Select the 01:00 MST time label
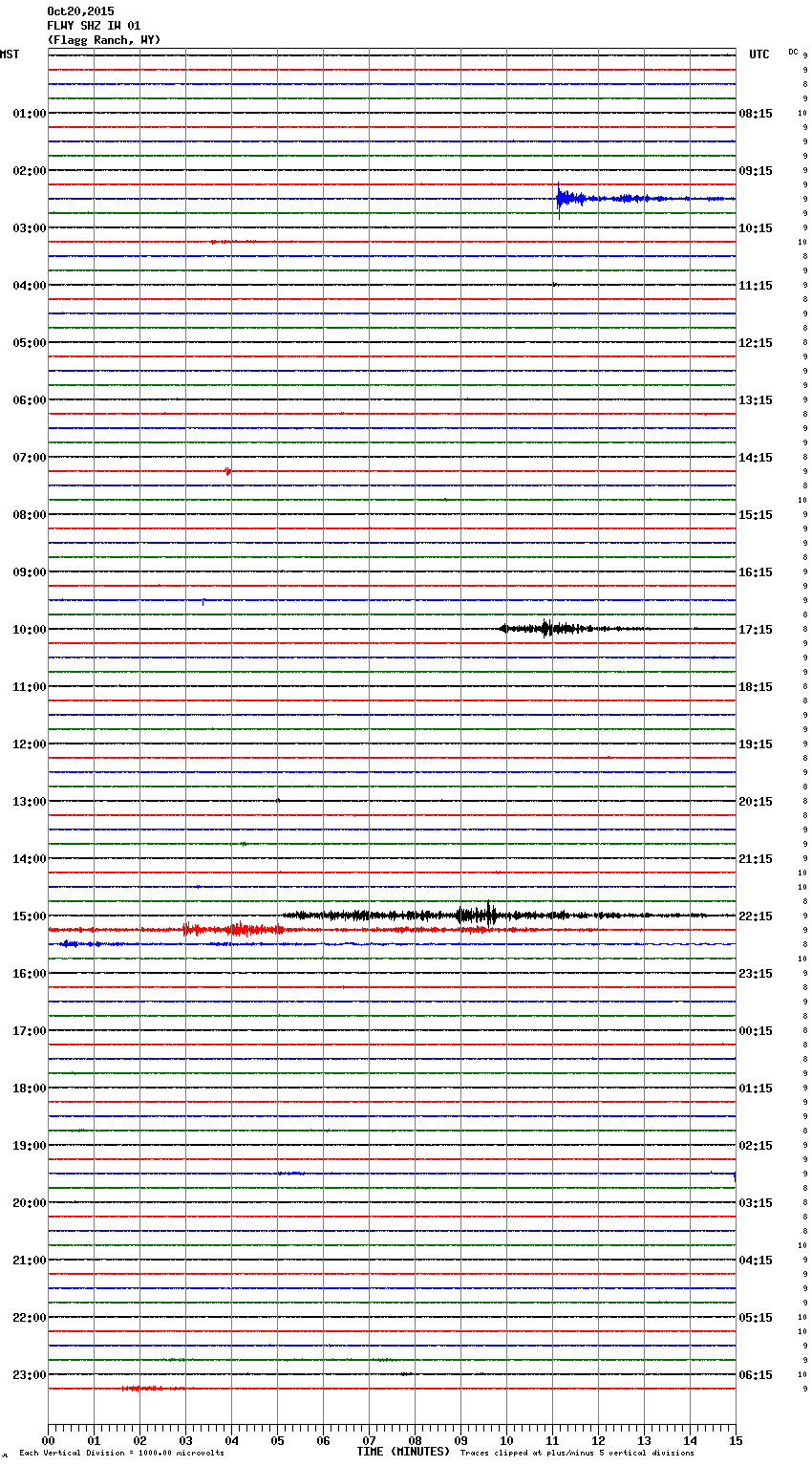Screen dimensions: 812x1466 tap(29, 114)
